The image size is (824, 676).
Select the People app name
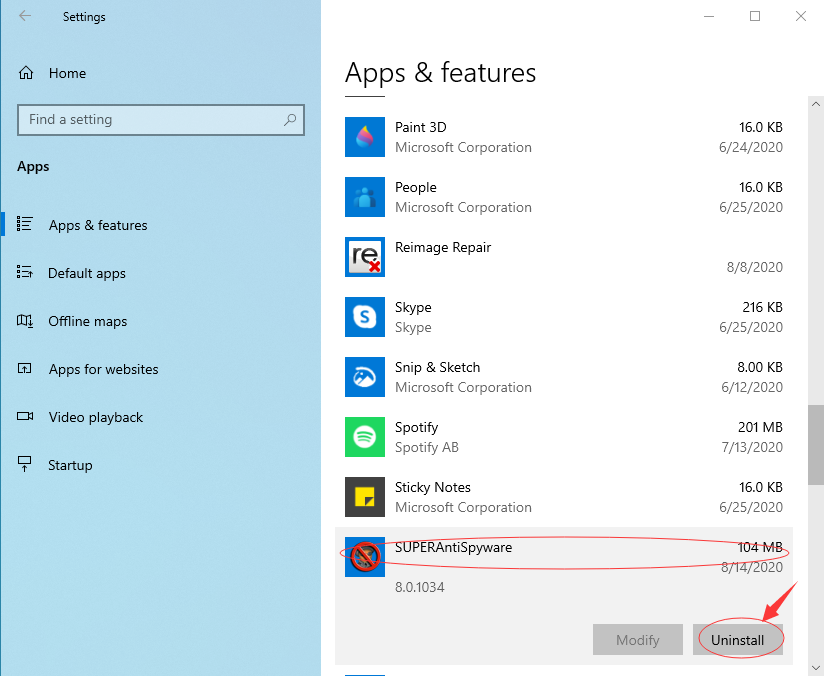pos(416,187)
